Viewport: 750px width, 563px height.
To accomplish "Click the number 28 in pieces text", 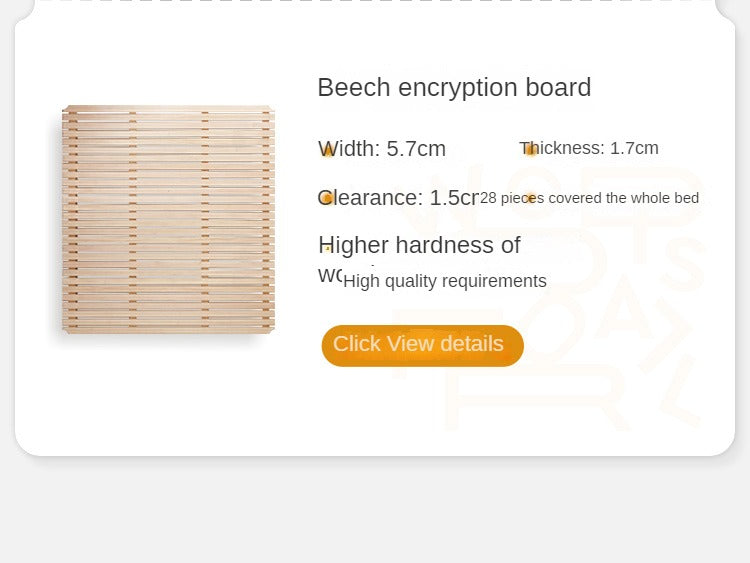I will 488,198.
